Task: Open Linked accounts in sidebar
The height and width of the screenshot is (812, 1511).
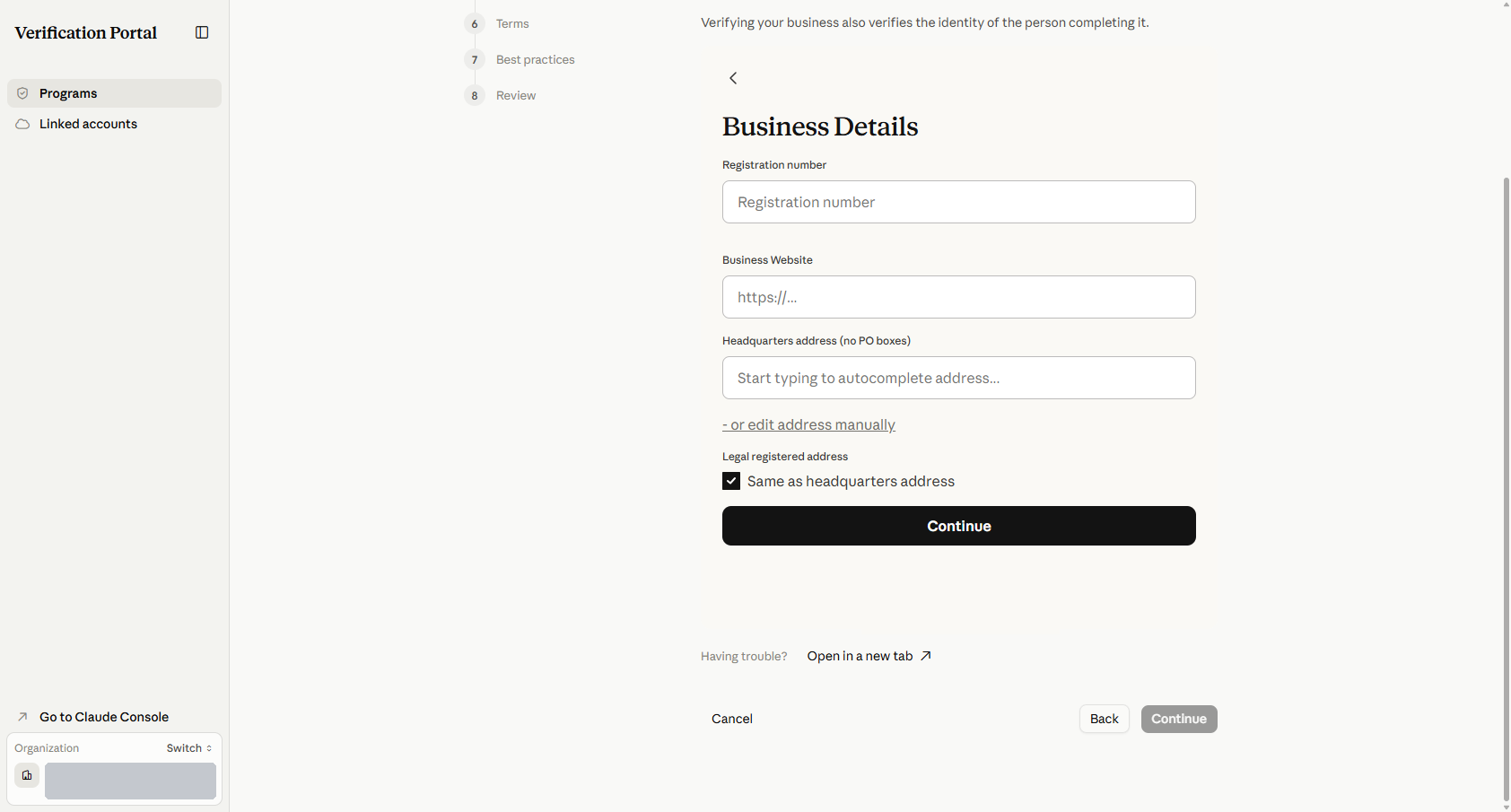Action: tap(114, 124)
